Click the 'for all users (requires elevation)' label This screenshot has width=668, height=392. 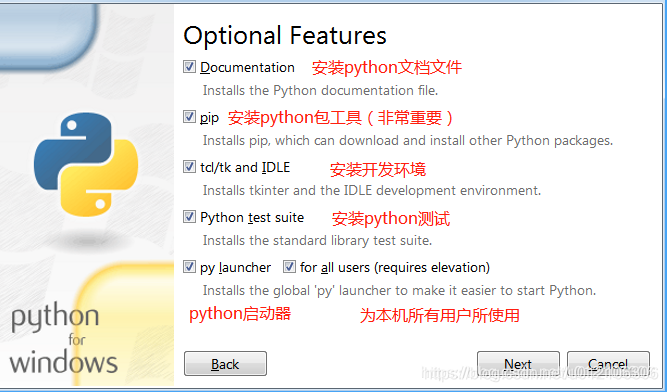tap(395, 268)
